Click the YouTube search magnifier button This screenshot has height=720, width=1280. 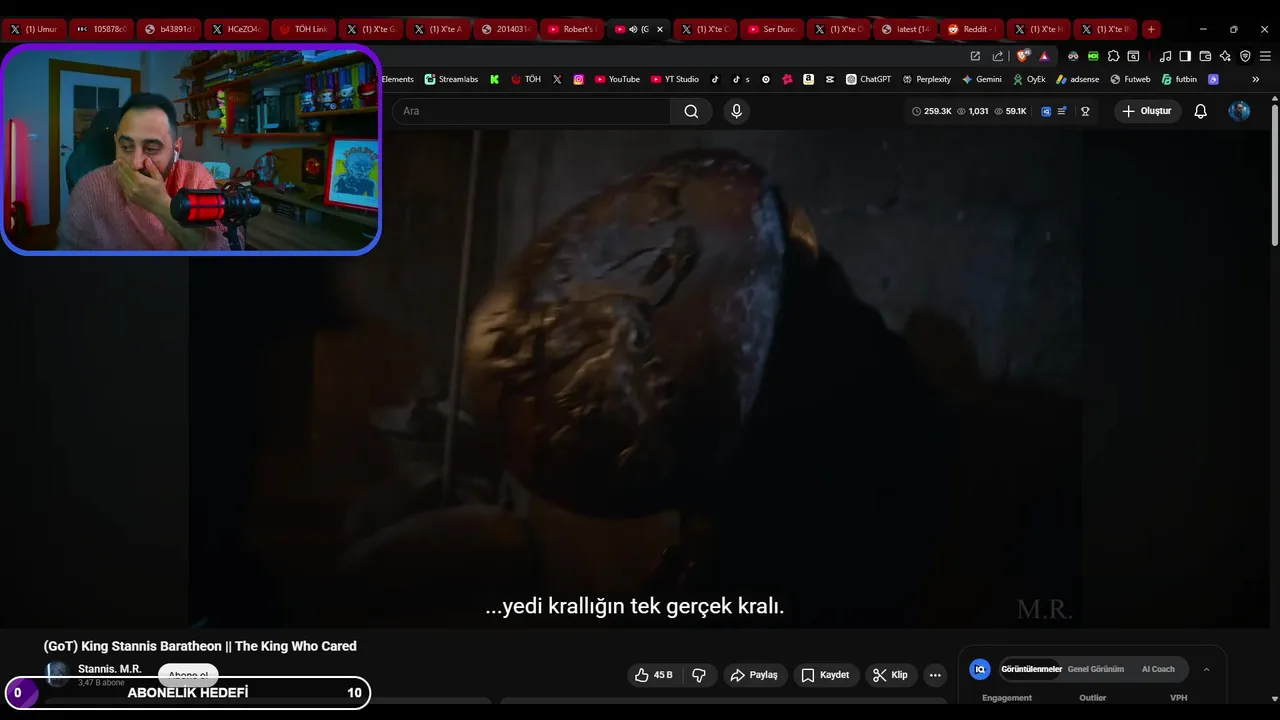[x=691, y=111]
